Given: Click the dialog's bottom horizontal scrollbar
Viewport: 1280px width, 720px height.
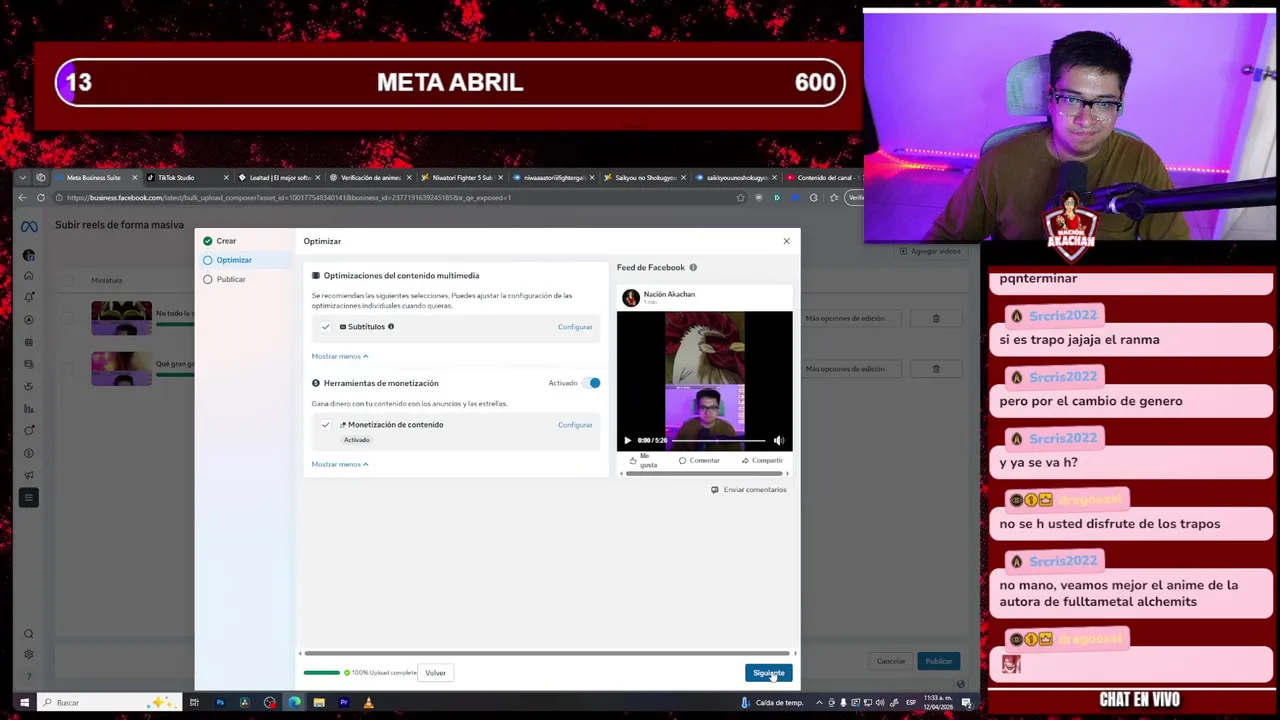Looking at the screenshot, I should click(x=548, y=653).
